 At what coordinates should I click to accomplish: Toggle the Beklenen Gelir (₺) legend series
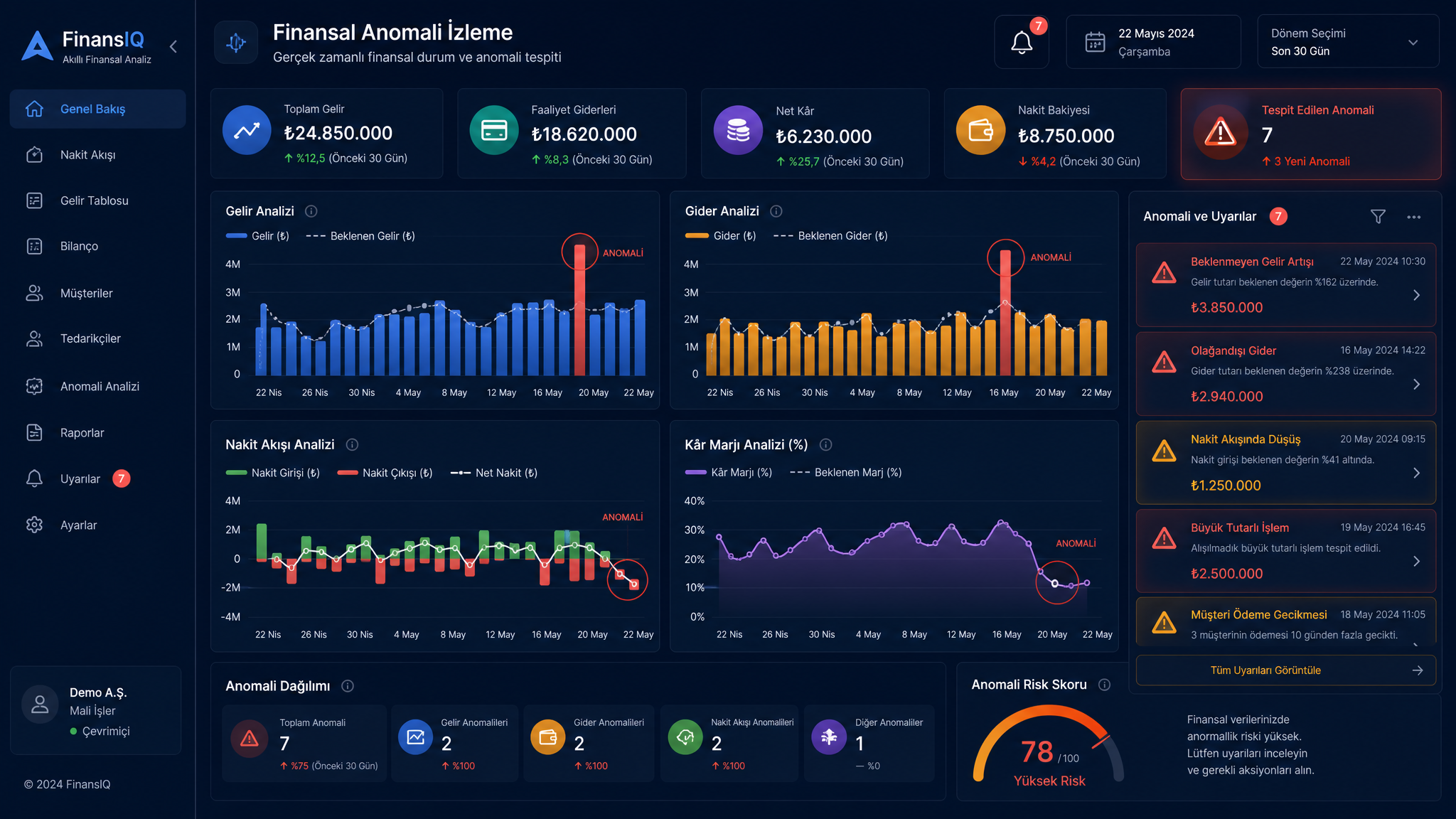point(360,236)
